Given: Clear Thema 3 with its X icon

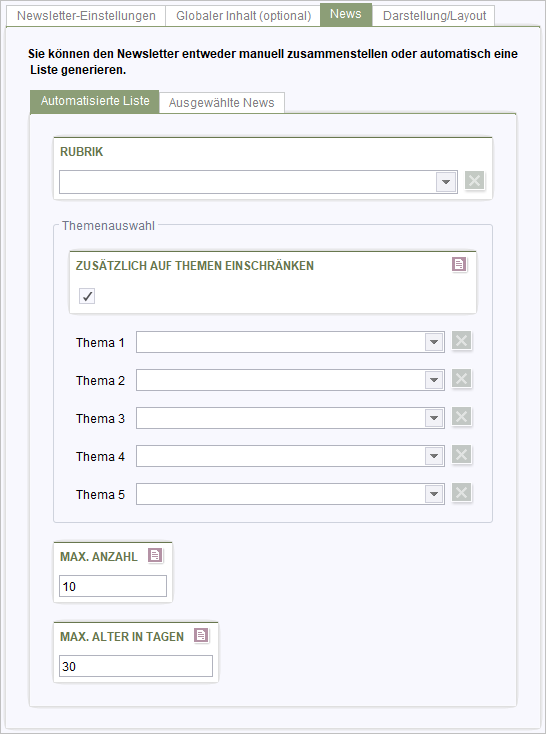Looking at the screenshot, I should click(461, 417).
